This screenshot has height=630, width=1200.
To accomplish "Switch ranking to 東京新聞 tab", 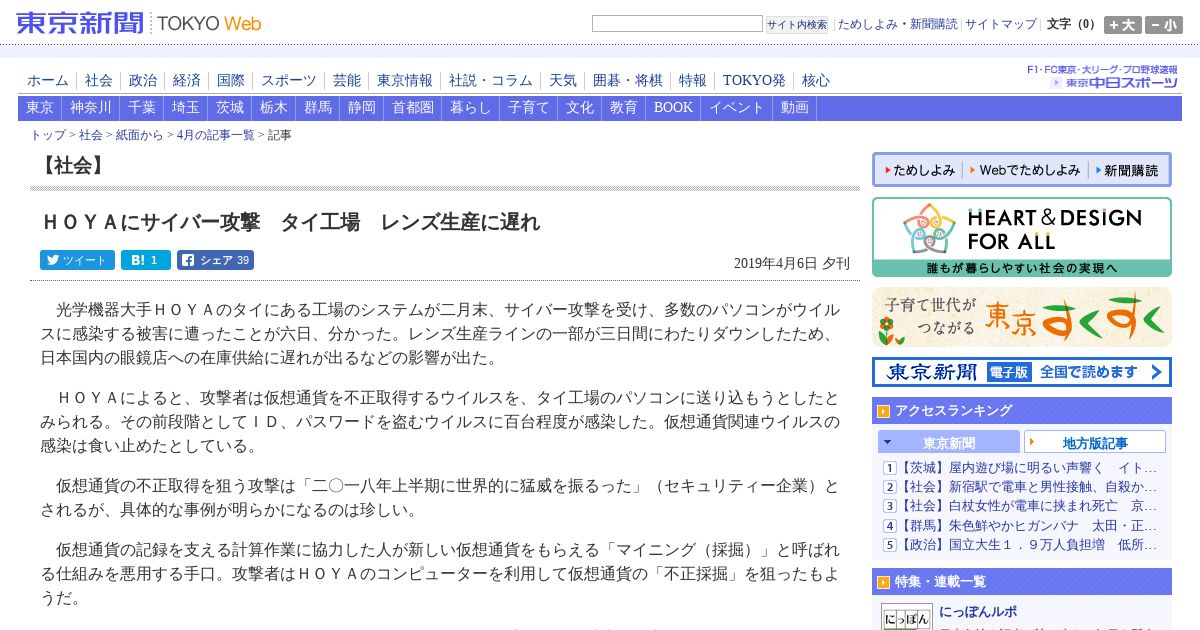I will point(949,442).
